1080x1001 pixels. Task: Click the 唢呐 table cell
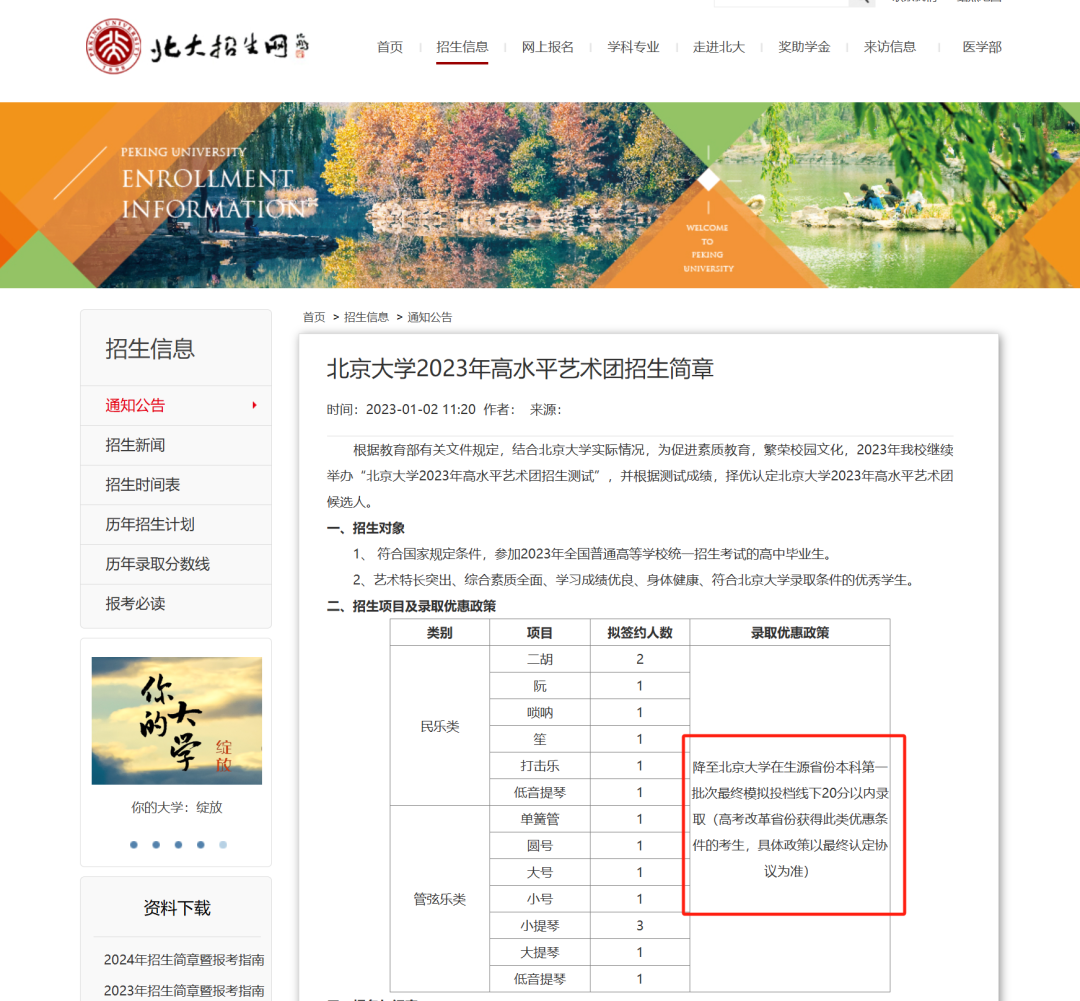(540, 712)
